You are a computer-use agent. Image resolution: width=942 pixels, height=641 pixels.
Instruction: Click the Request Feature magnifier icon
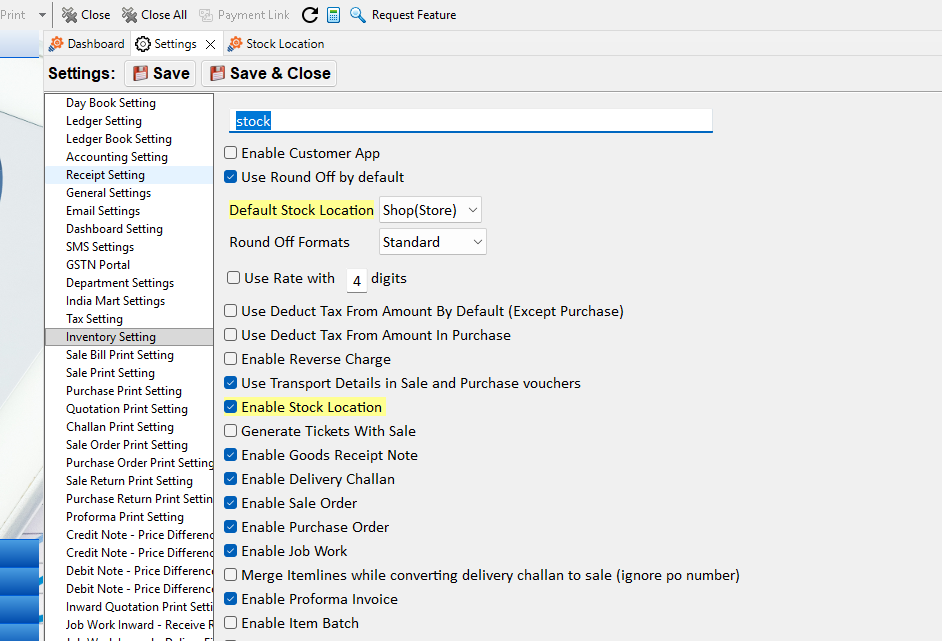click(357, 15)
